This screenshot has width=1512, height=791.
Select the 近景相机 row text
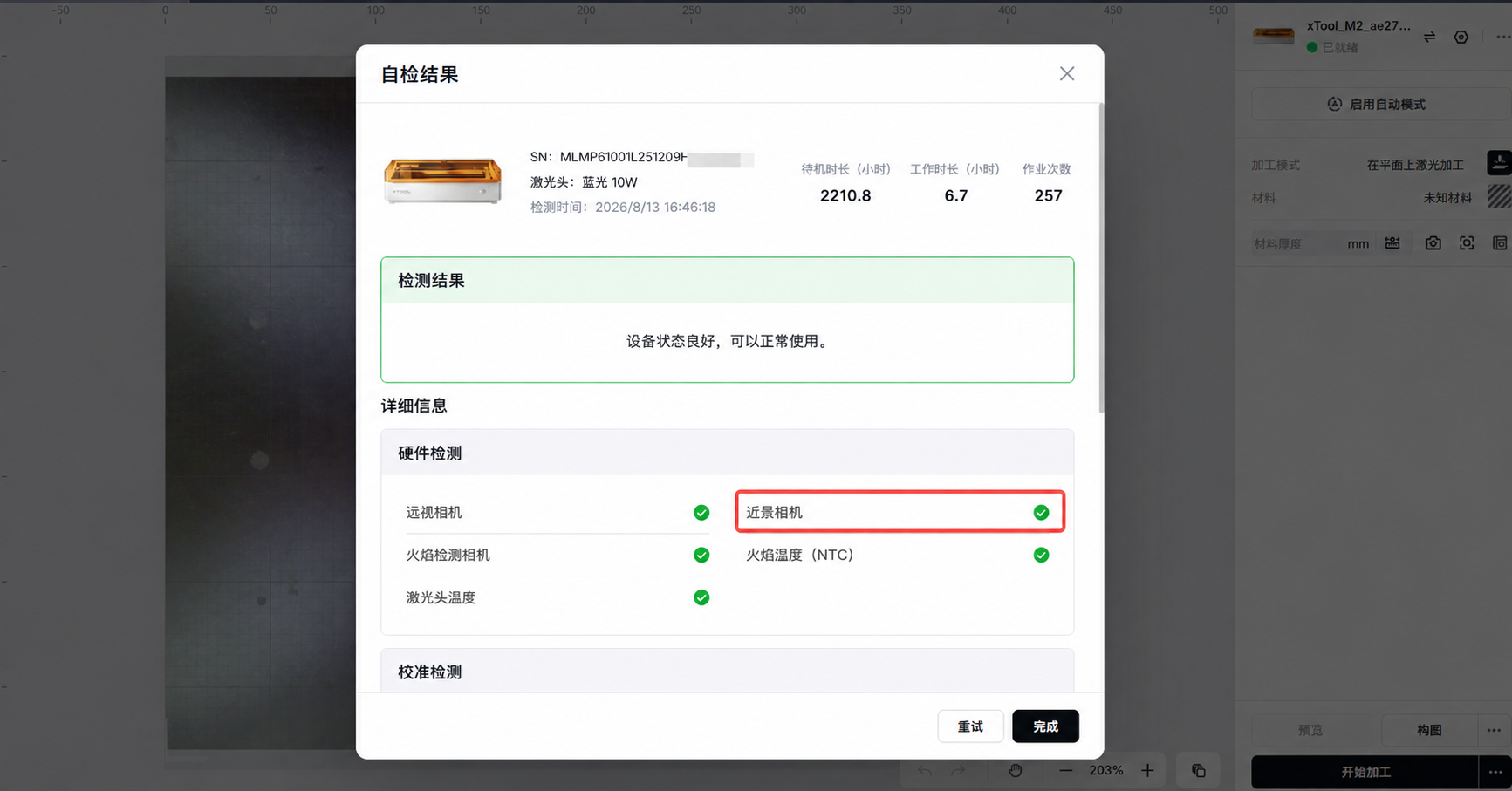point(774,513)
